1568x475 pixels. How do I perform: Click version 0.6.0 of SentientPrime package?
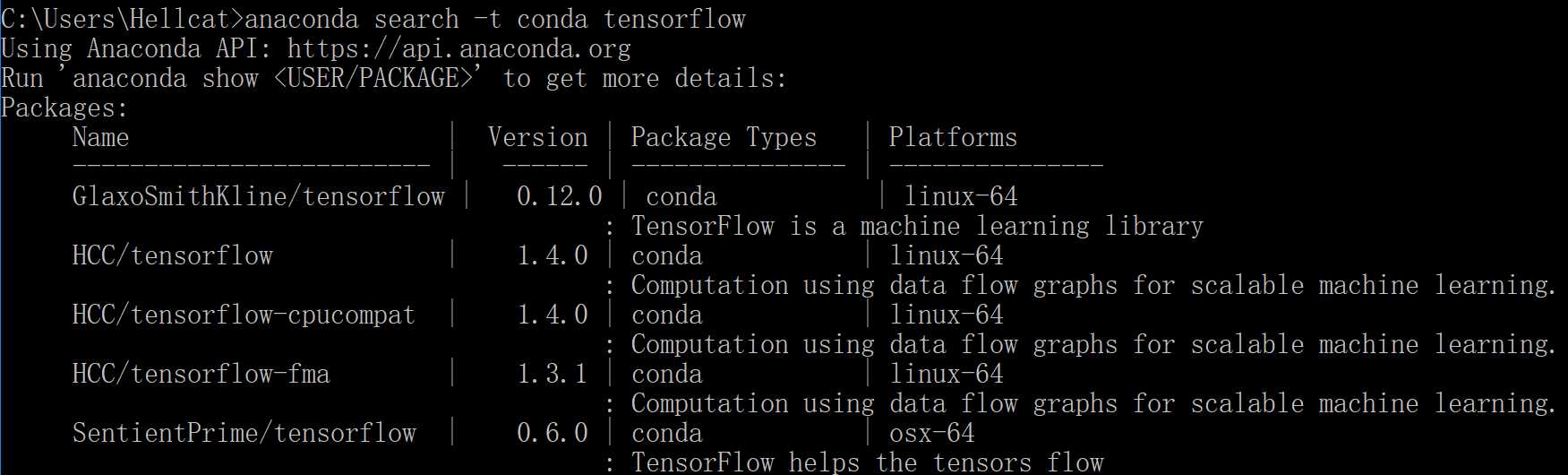[x=552, y=434]
